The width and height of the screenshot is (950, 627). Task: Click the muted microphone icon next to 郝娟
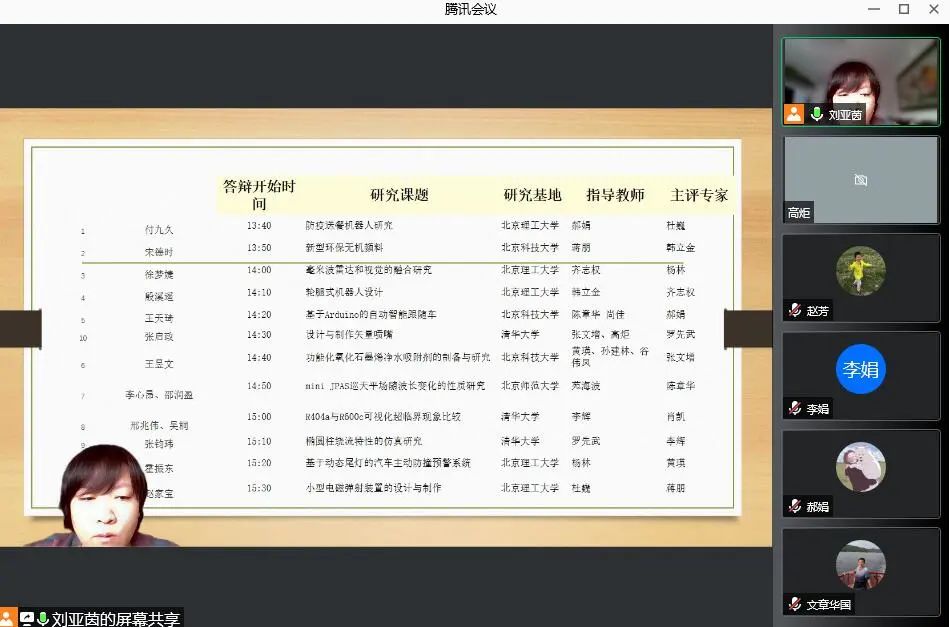coord(795,507)
